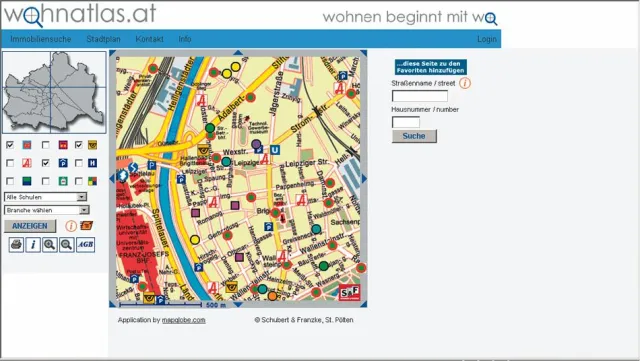Open the 'Branche wählen' dropdown
Viewport: 640px width, 361px height.
tap(47, 210)
